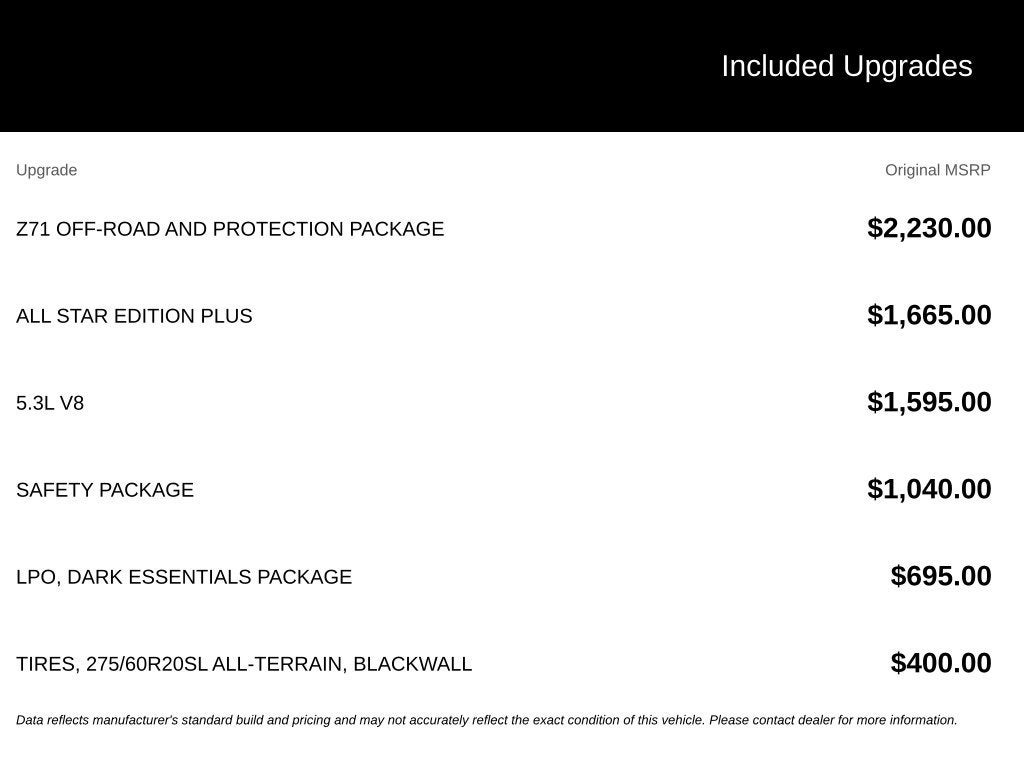Click 'Please contact dealer' sentence in disclaimer
Image resolution: width=1024 pixels, height=768 pixels.
[x=833, y=720]
